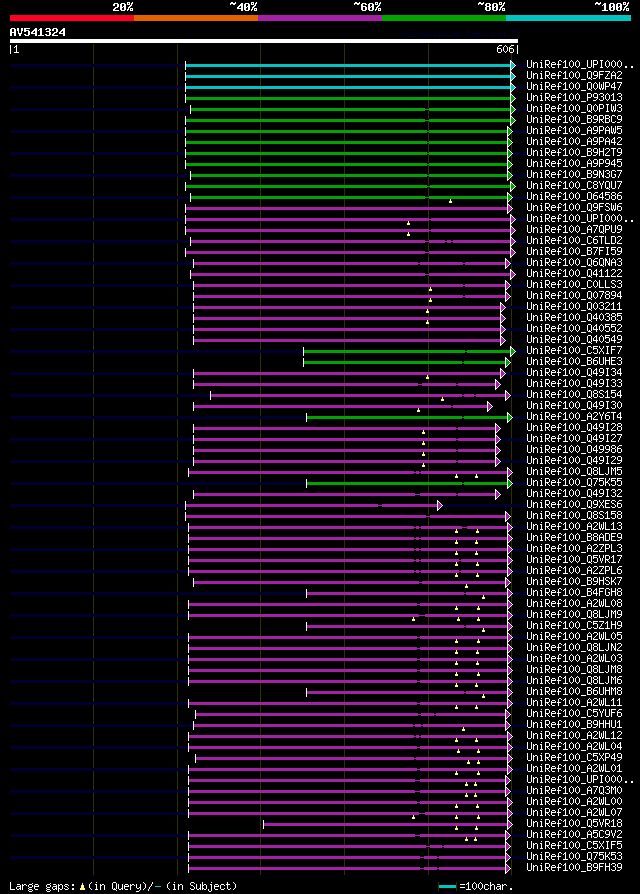Open hit UniRef100_A9PAW5
The height and width of the screenshot is (894, 640).
574,131
